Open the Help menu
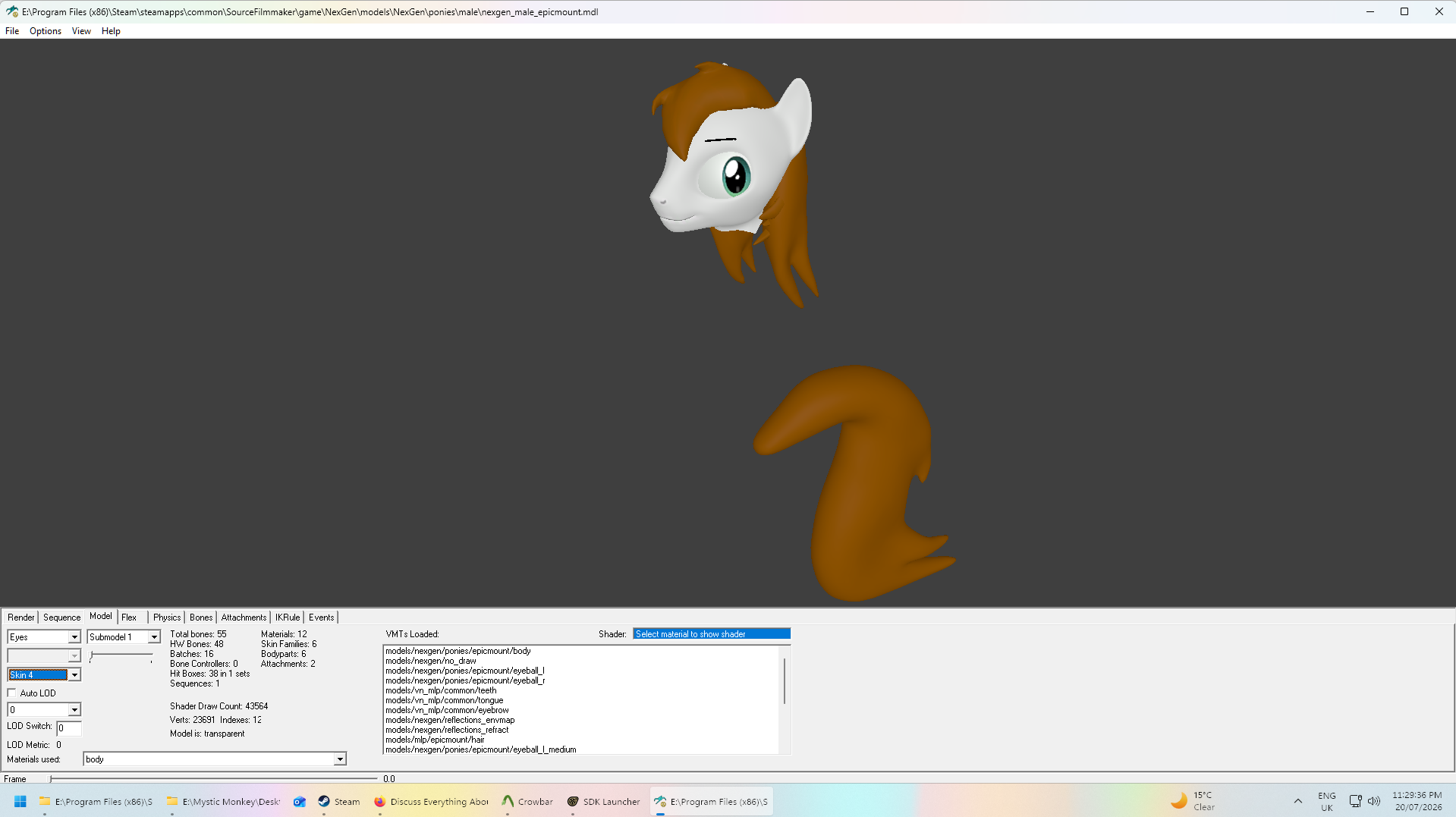1456x817 pixels. [x=111, y=31]
